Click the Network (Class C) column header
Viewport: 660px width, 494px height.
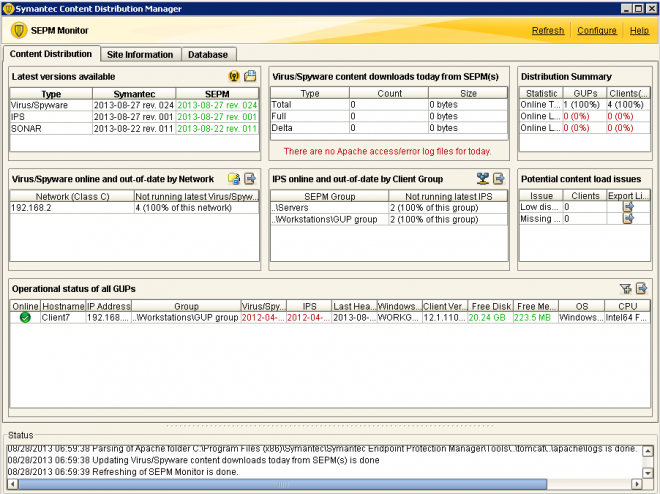click(72, 196)
